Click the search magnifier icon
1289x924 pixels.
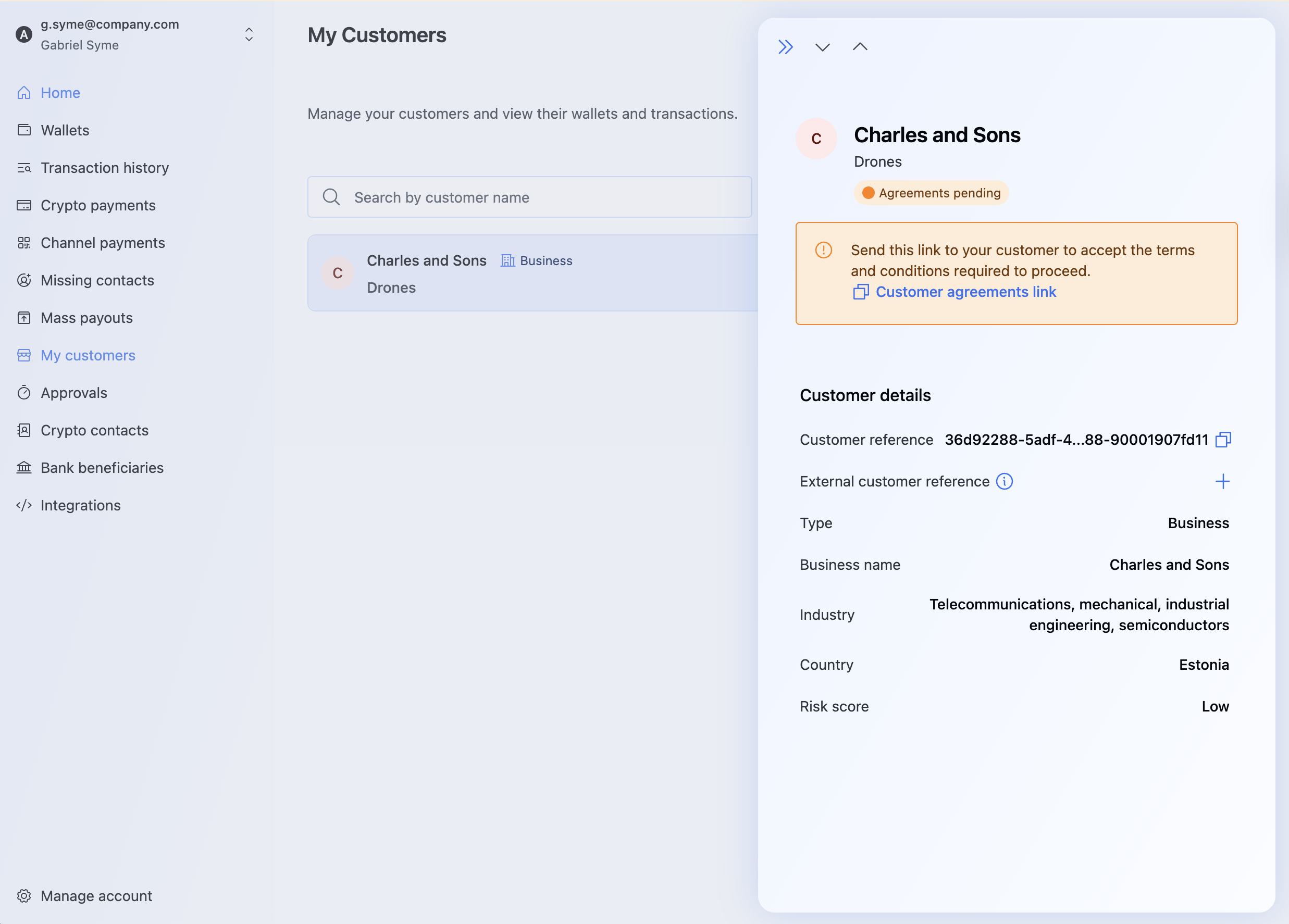[331, 197]
